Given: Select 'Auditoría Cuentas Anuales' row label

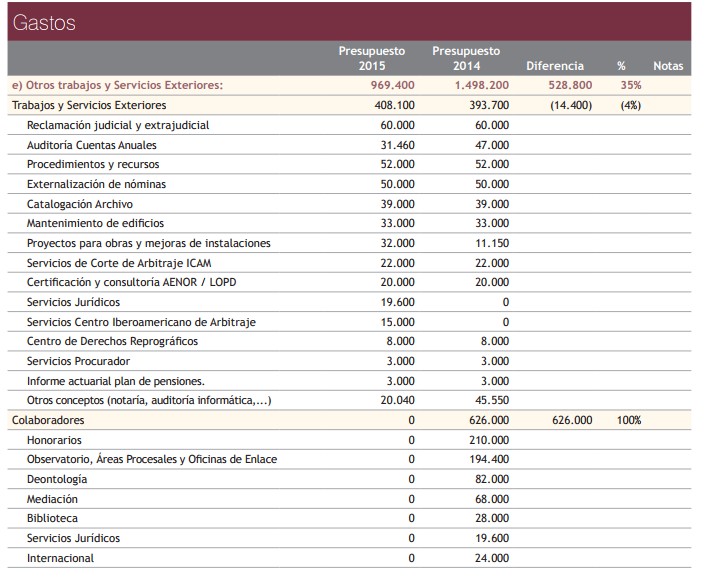Looking at the screenshot, I should click(x=91, y=145).
